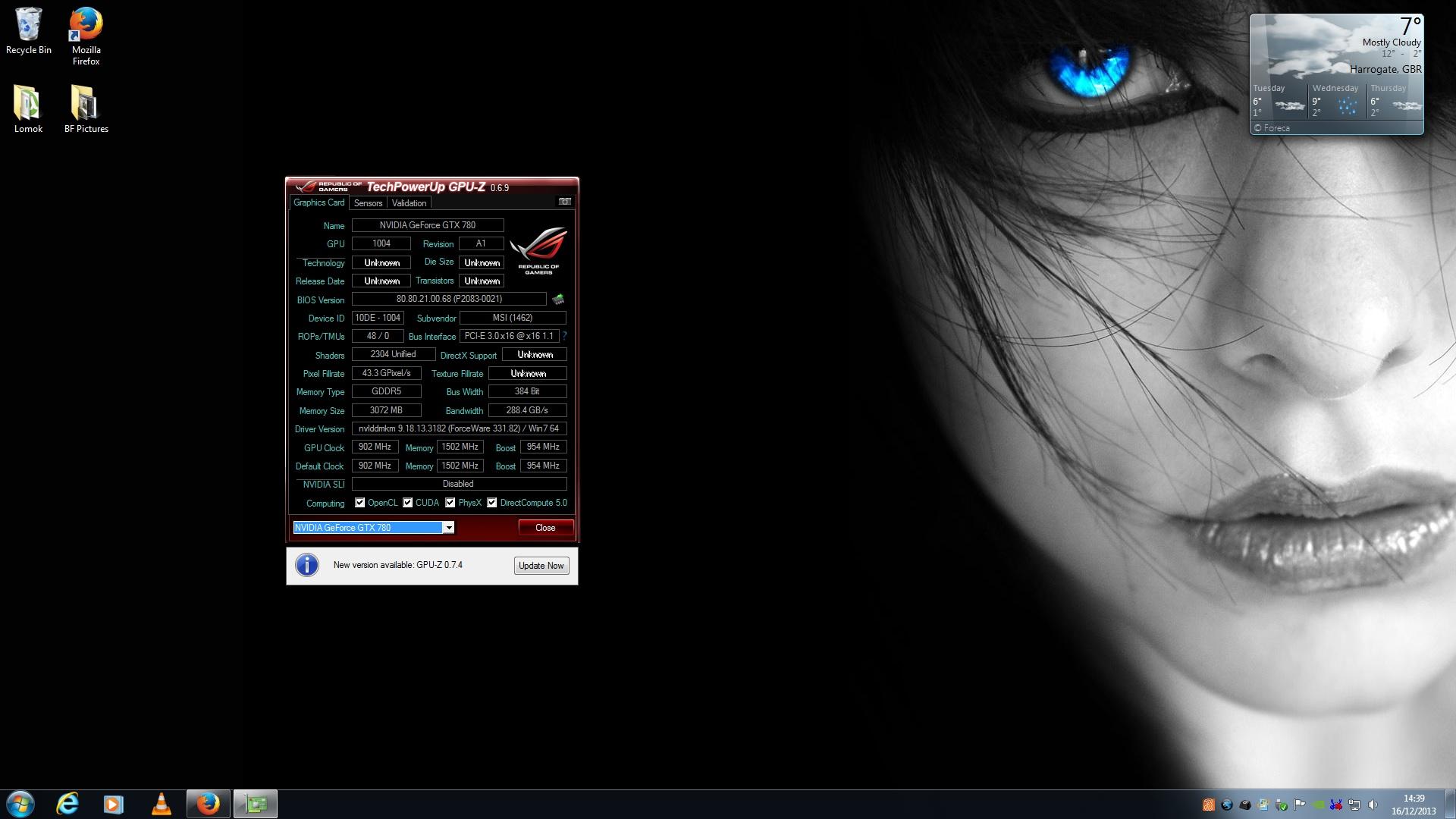
Task: Click the network connection tray icon
Action: coord(1354,805)
